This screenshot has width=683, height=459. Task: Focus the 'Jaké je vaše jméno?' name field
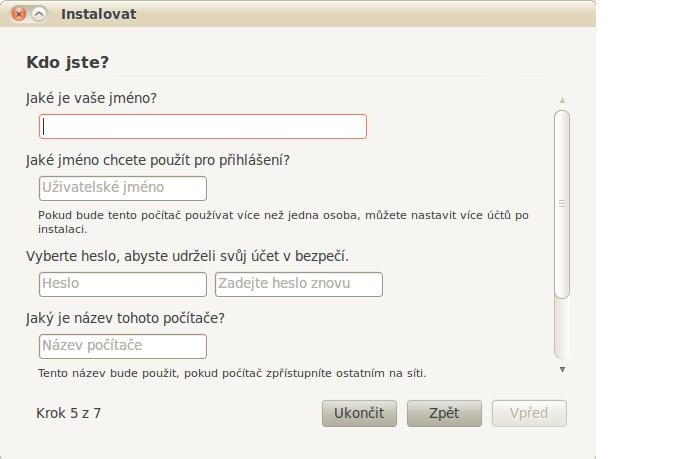203,127
